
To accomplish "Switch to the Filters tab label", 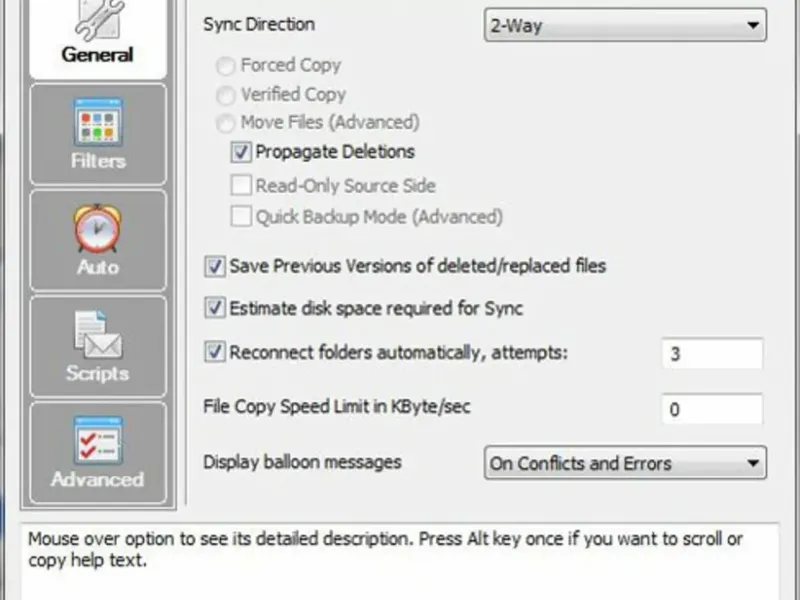I will tap(98, 162).
